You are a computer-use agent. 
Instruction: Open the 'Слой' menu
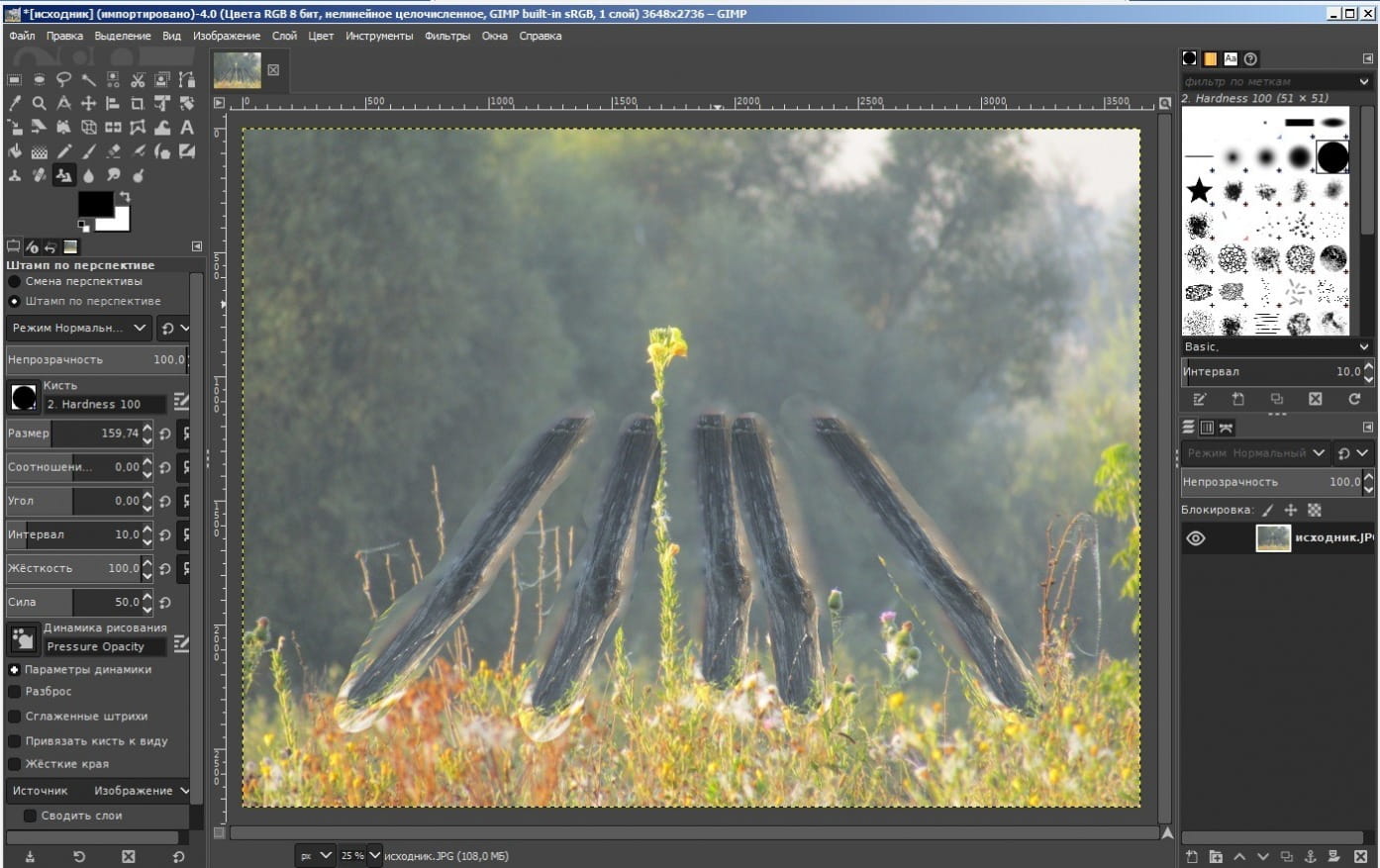tap(284, 36)
